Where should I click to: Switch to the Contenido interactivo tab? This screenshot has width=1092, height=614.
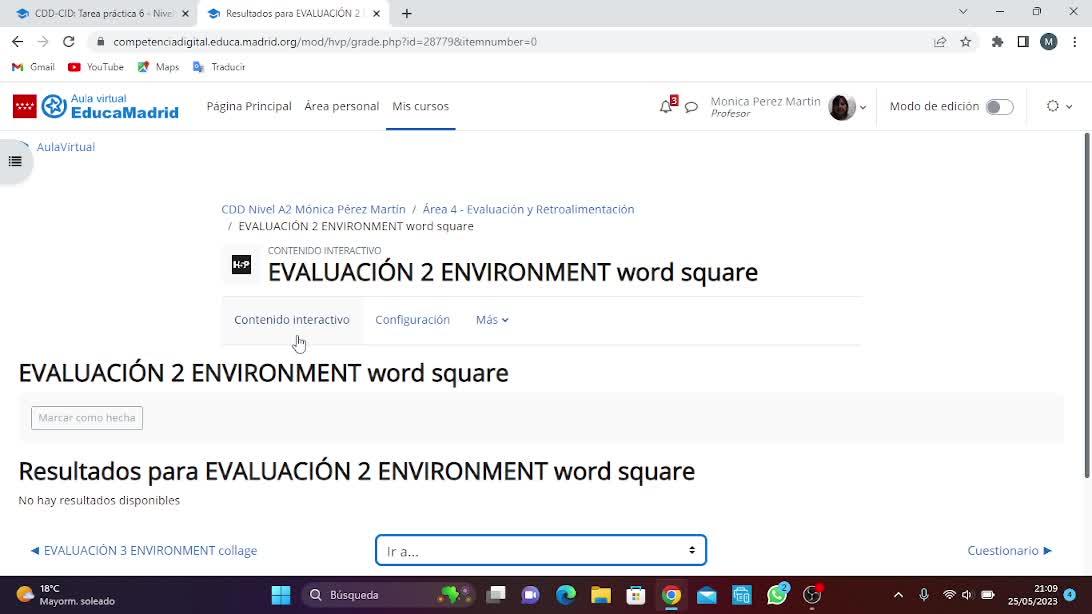click(x=292, y=320)
